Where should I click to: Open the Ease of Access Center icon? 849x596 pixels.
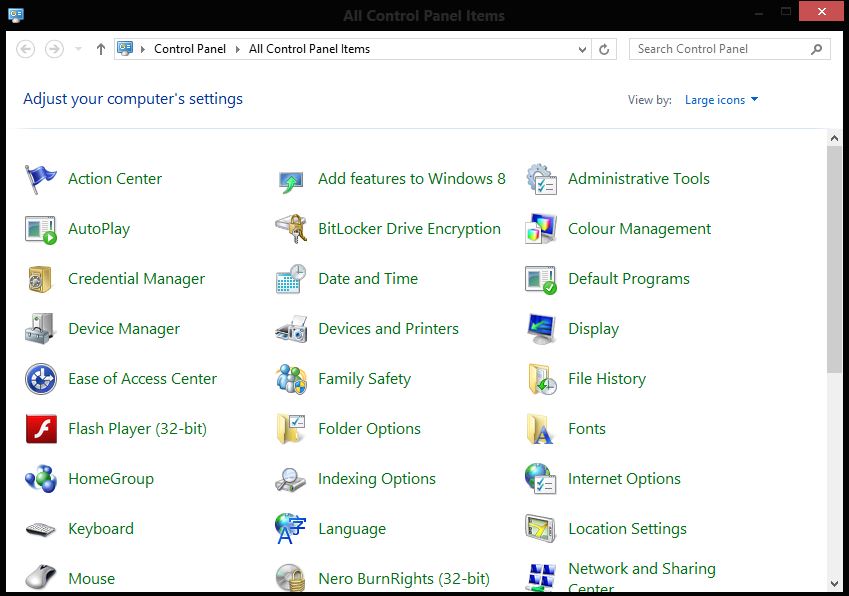(41, 379)
